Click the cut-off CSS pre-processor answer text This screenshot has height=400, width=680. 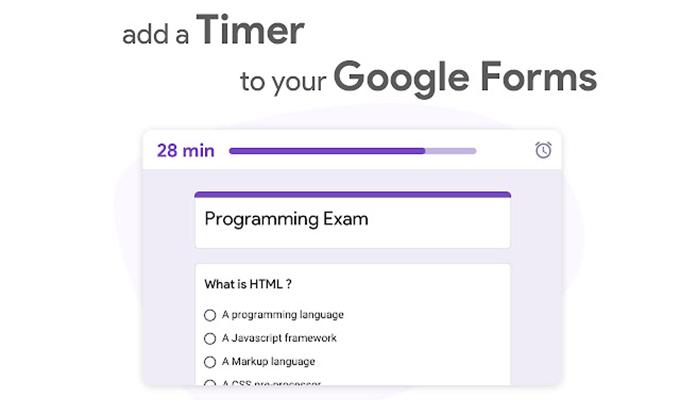[271, 383]
